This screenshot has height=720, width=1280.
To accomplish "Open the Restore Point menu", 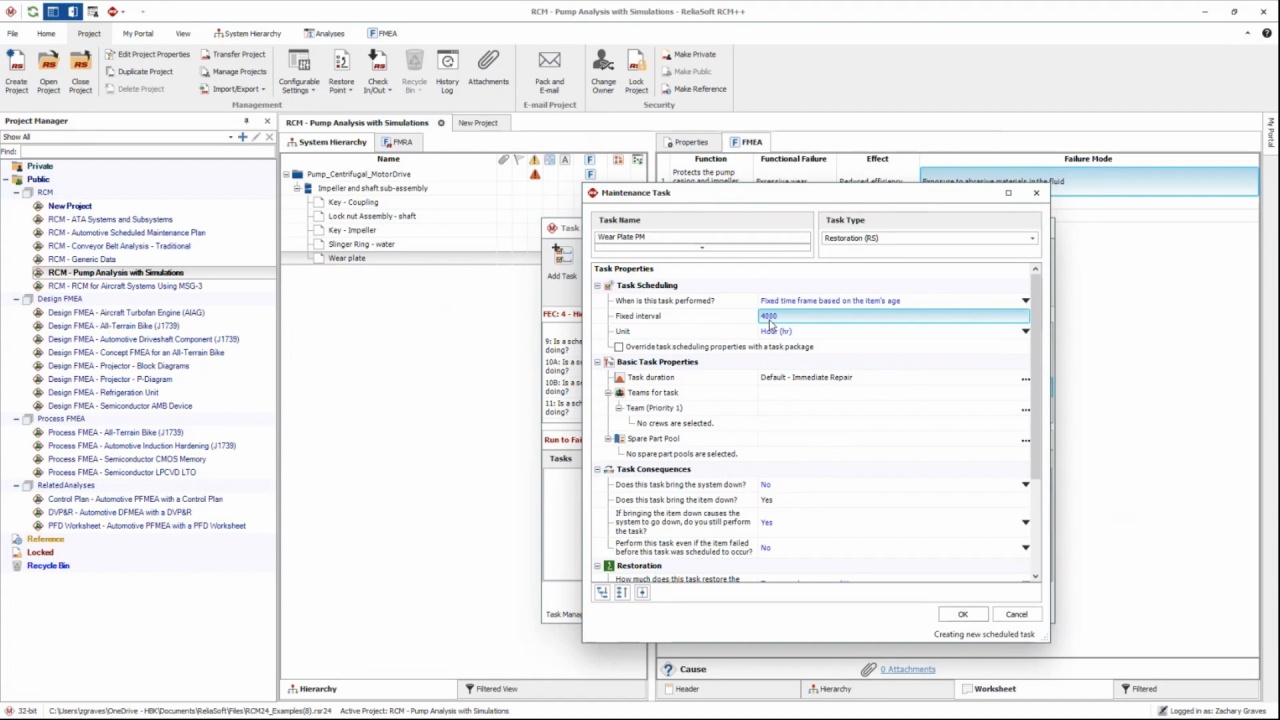I will click(341, 71).
